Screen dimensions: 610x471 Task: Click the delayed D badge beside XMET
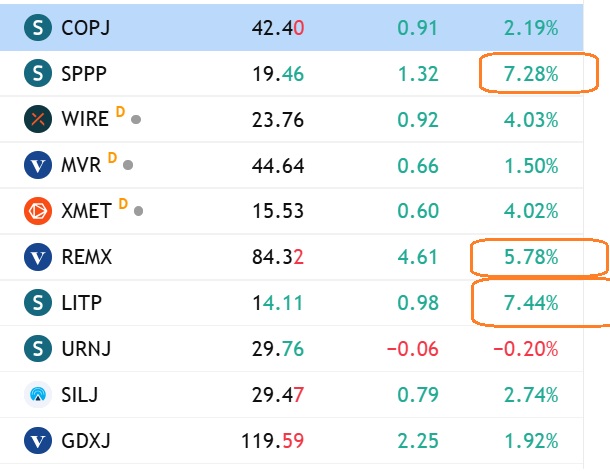pos(123,204)
